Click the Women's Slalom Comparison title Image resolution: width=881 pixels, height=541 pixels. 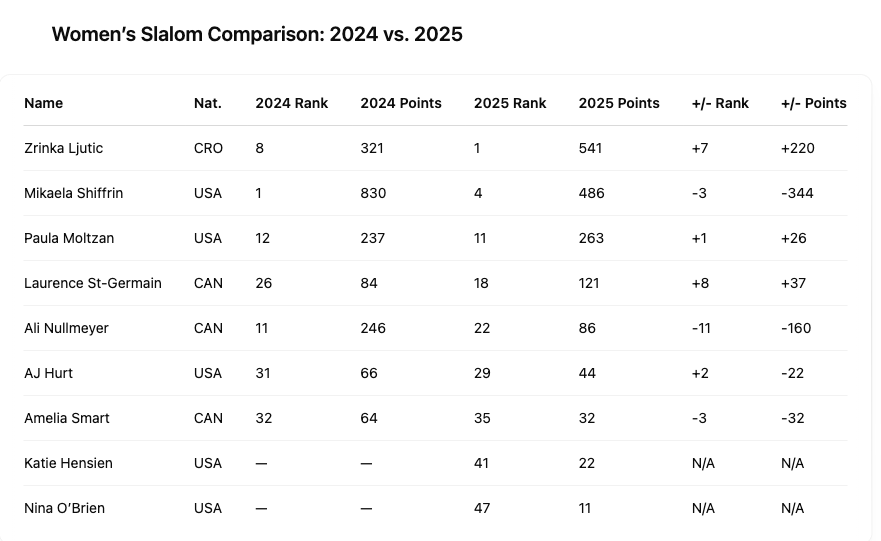[x=257, y=35]
